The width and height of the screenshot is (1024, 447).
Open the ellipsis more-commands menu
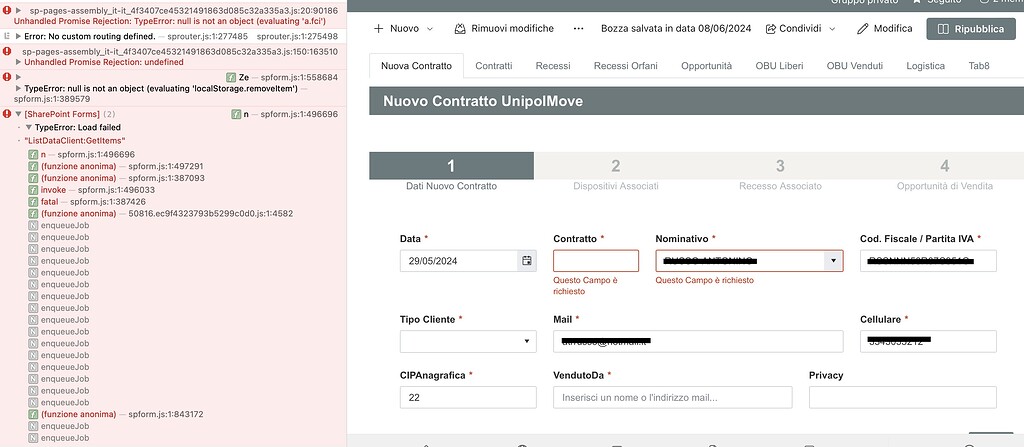pos(578,29)
